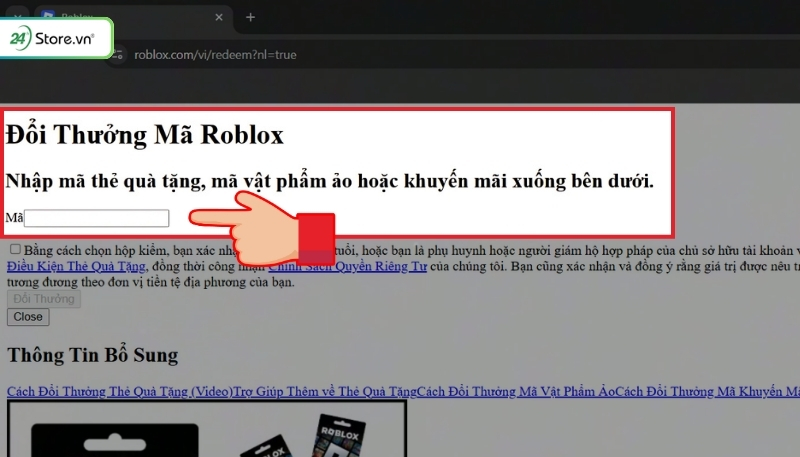Open the Điều Kiện Thẻ Quà Tặng link
The width and height of the screenshot is (800, 457).
point(76,267)
